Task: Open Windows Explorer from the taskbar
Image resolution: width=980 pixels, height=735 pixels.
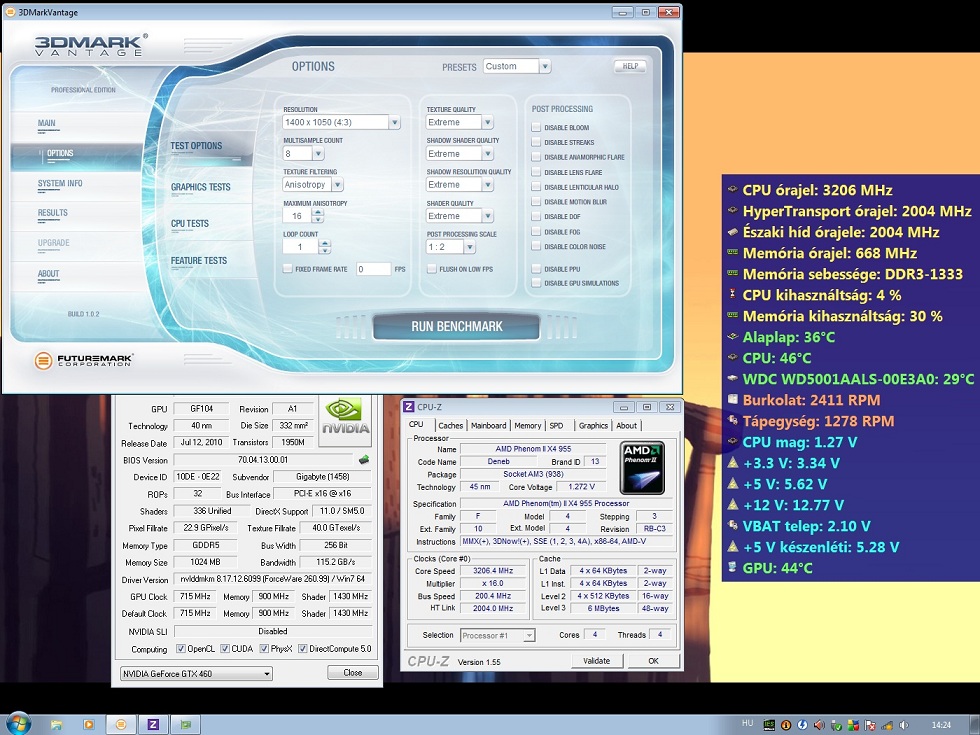Action: coord(56,725)
